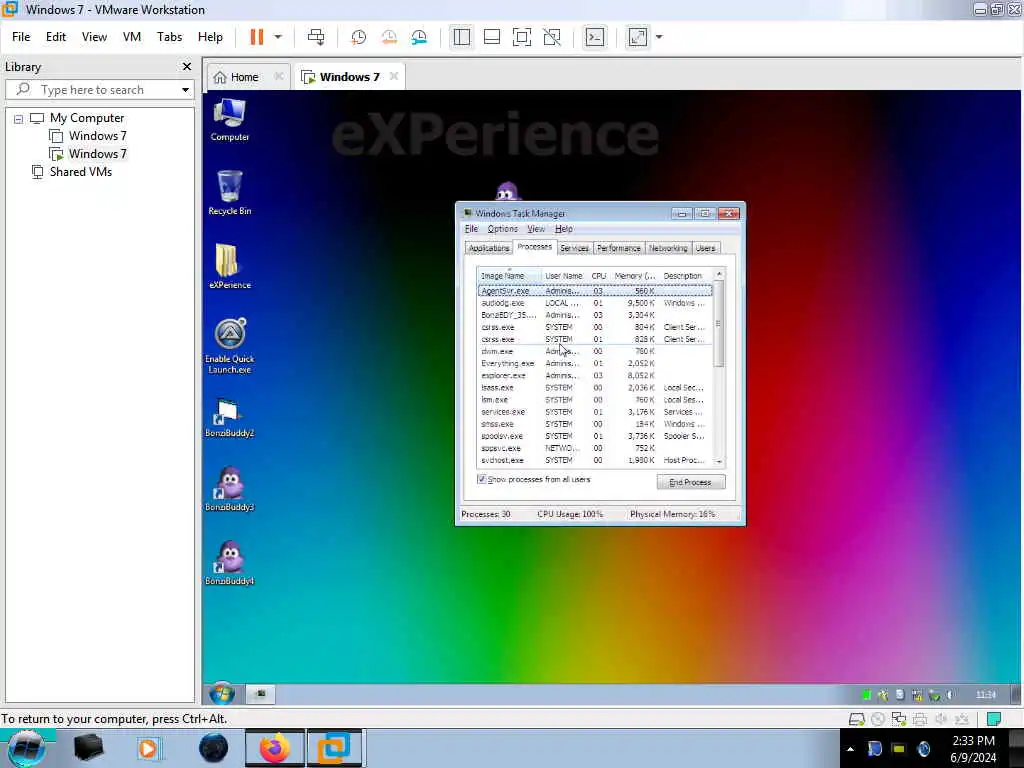Select the running Windows 7 VM in library

click(x=89, y=154)
